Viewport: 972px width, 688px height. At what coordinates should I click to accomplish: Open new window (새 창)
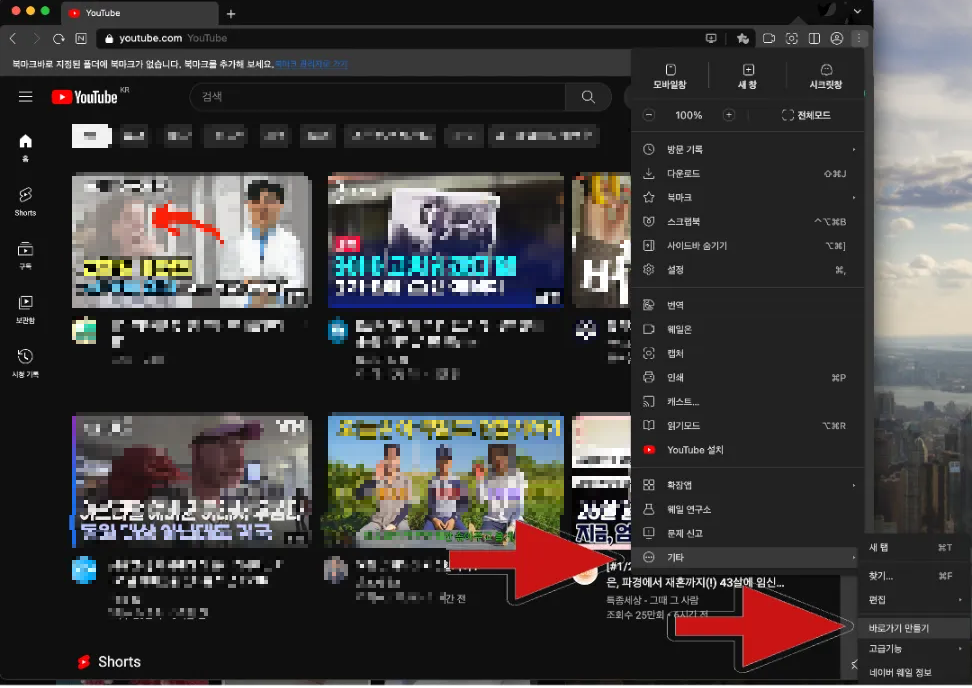click(x=748, y=77)
